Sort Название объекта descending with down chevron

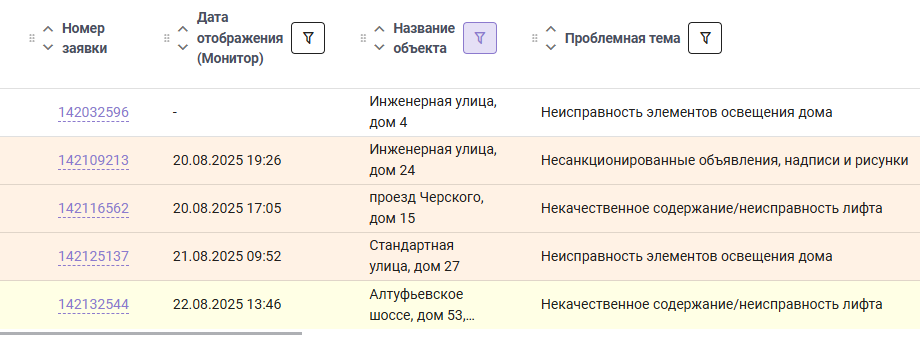coord(380,47)
